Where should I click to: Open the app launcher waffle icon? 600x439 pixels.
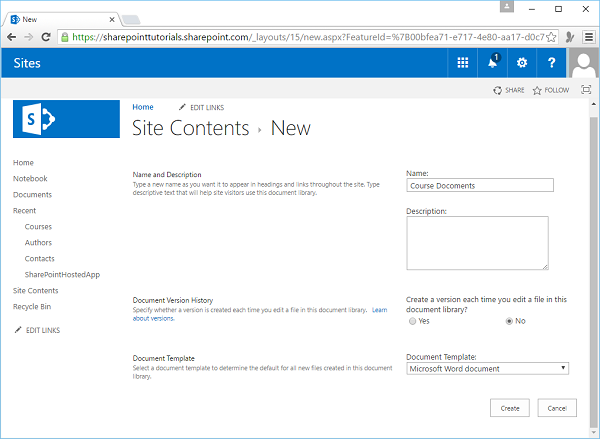click(x=462, y=62)
